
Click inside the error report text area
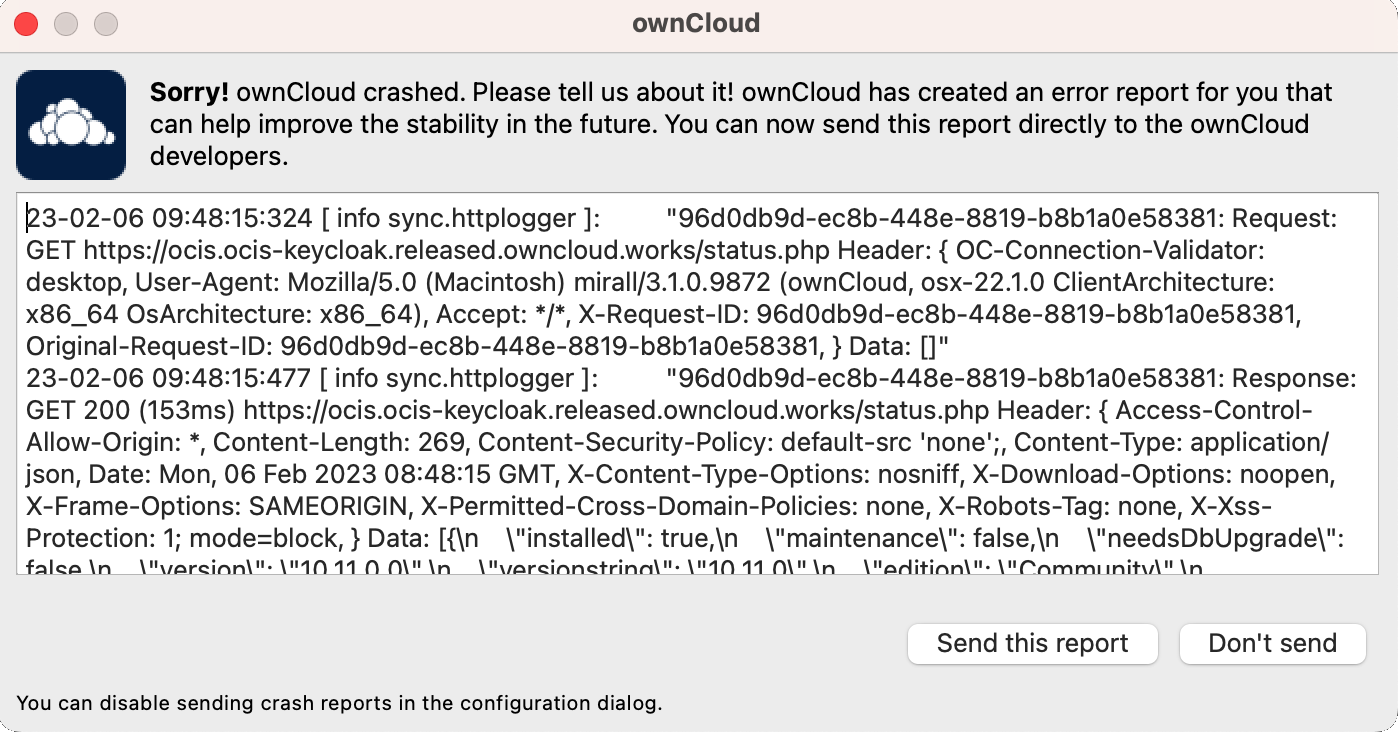pos(698,380)
